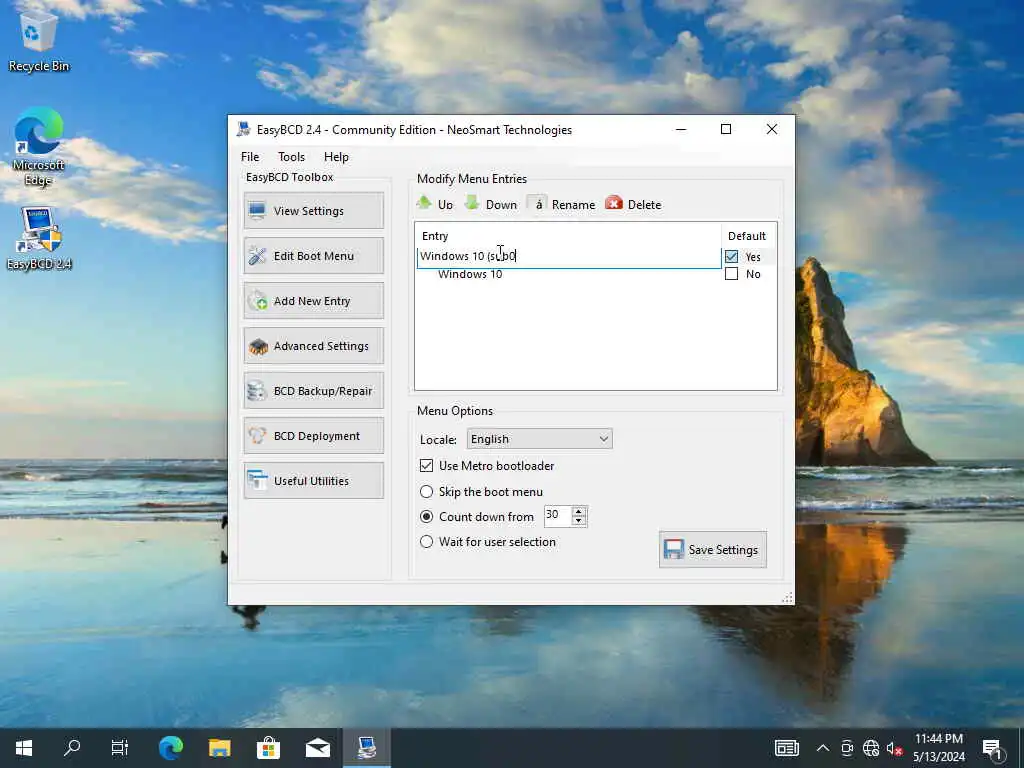Open Microsoft Store from taskbar

[x=268, y=748]
